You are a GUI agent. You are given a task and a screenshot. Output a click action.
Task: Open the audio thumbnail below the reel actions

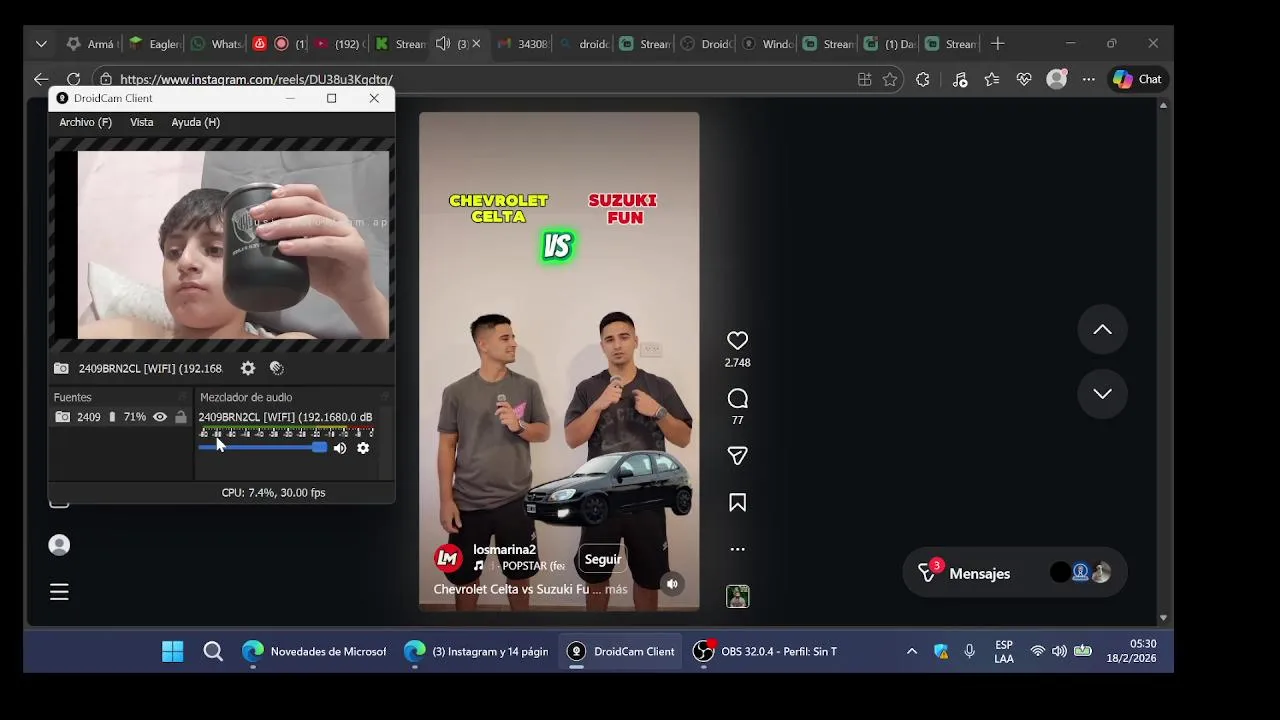pos(737,597)
